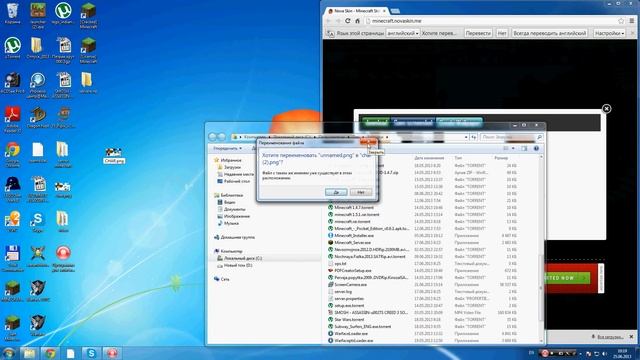640x360 pixels.
Task: Close the file rename dialog
Action: coord(368,142)
